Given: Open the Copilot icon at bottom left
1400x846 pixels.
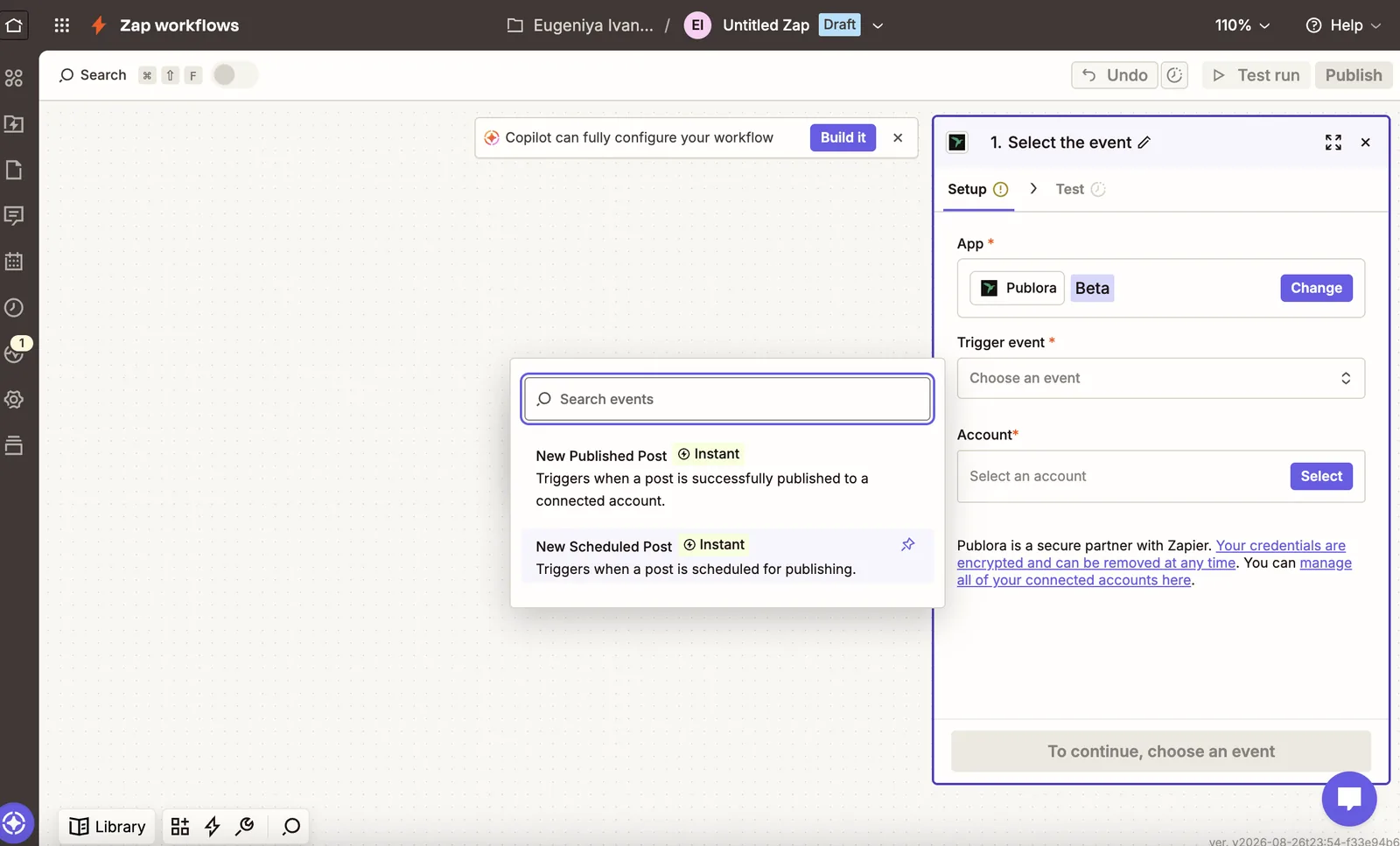Looking at the screenshot, I should point(15,822).
